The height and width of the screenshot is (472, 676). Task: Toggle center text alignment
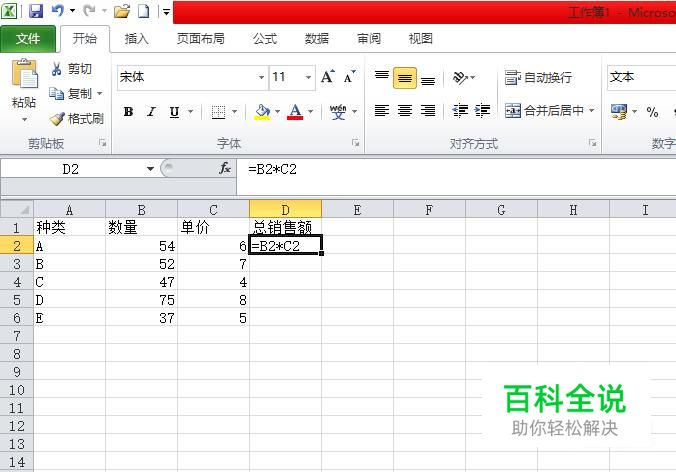point(405,111)
